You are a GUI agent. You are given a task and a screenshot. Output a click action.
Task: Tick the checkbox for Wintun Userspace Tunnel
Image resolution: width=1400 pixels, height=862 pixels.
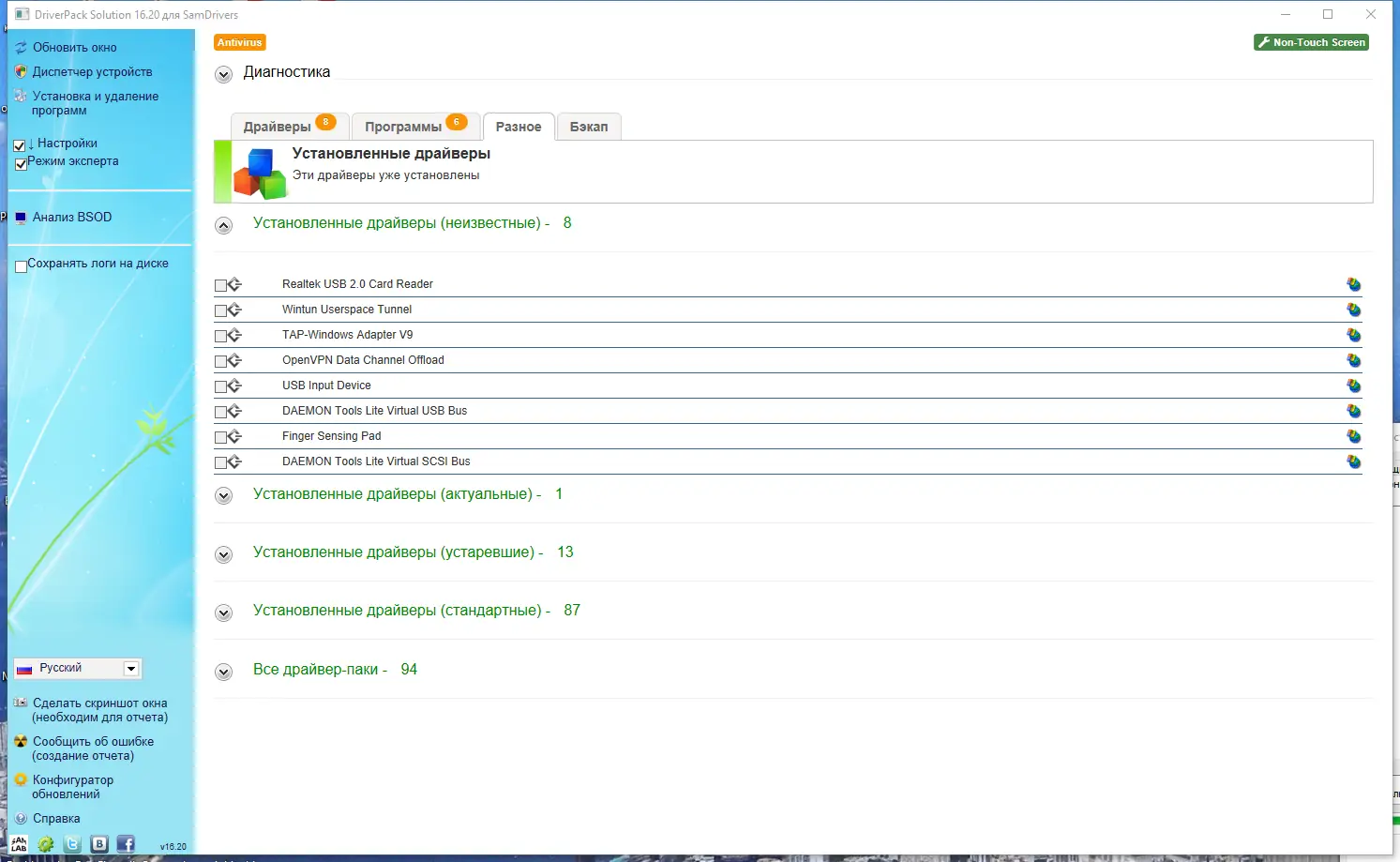click(220, 310)
